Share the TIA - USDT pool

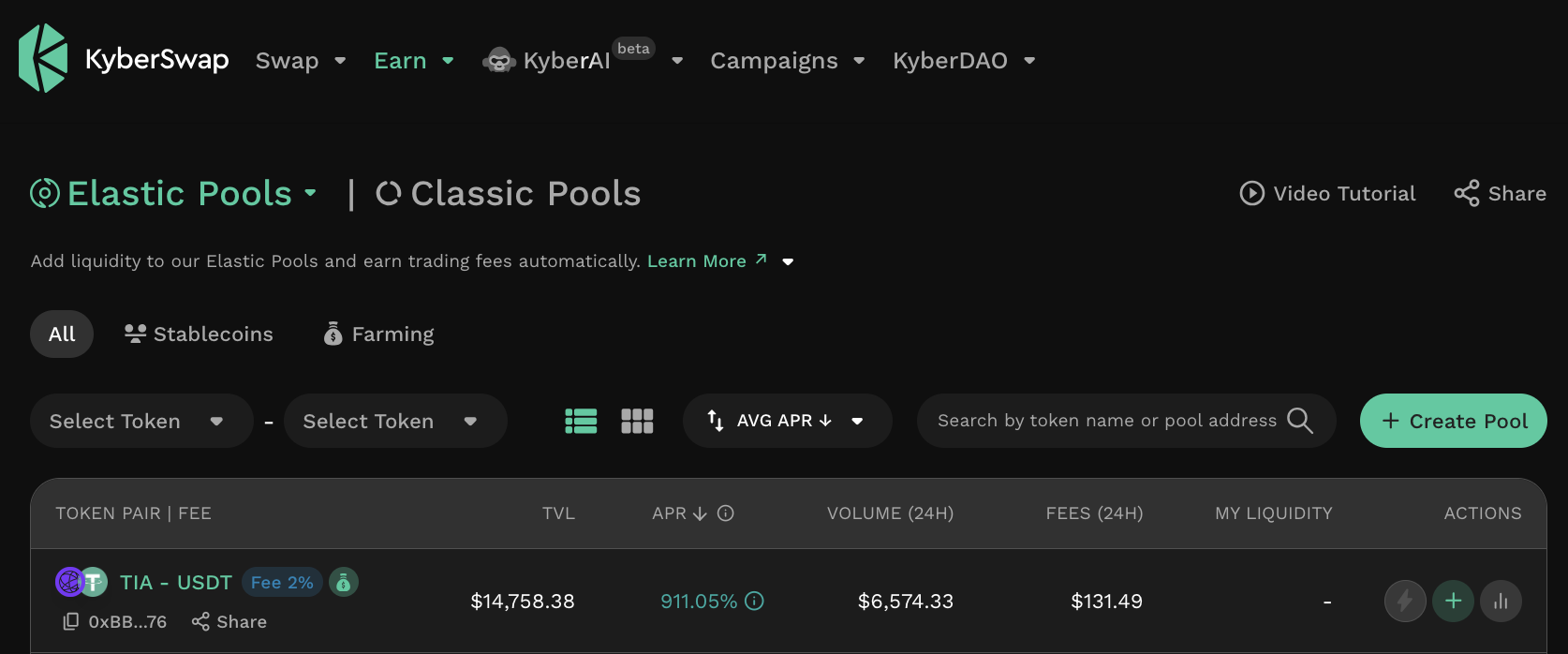229,622
